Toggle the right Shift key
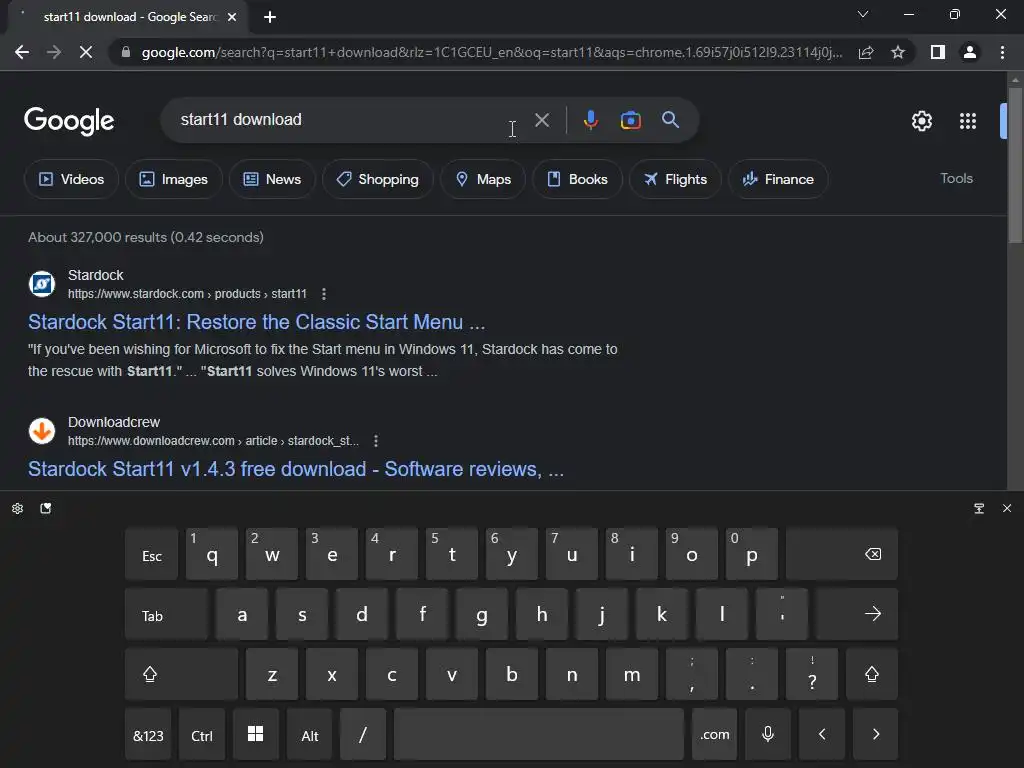1024x768 pixels. coord(872,675)
